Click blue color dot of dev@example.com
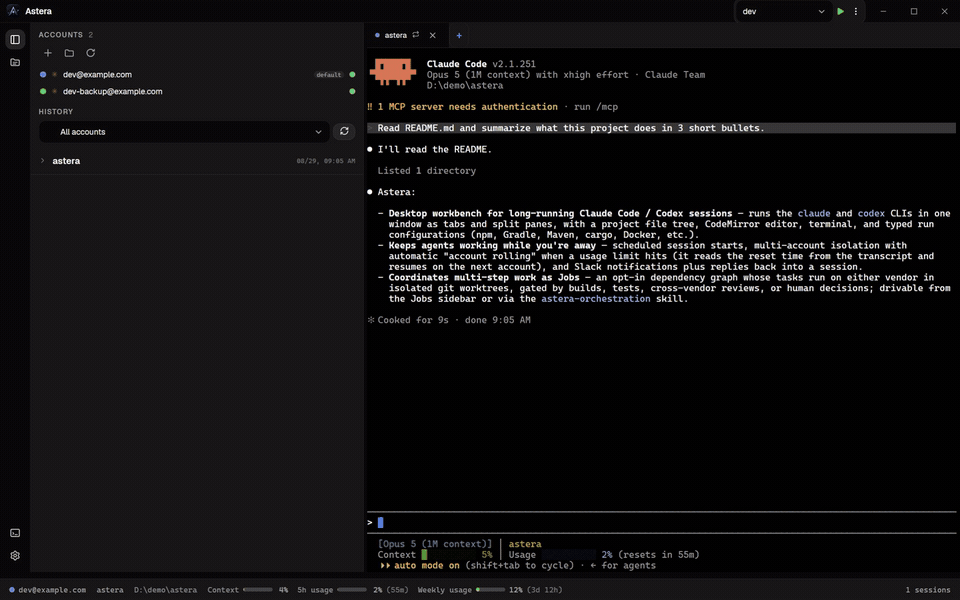960x600 pixels. 43,75
